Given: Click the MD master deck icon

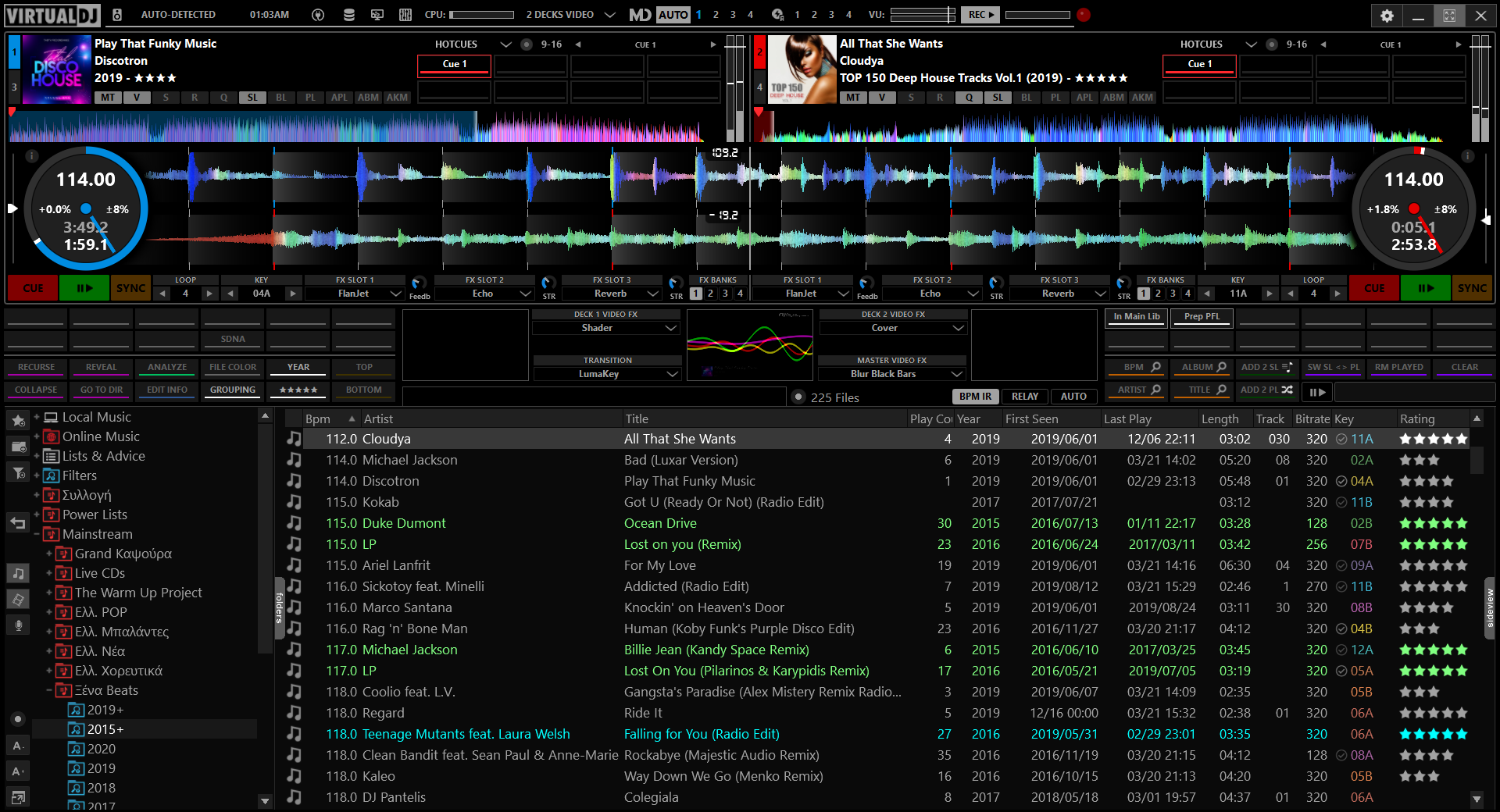Looking at the screenshot, I should 640,15.
